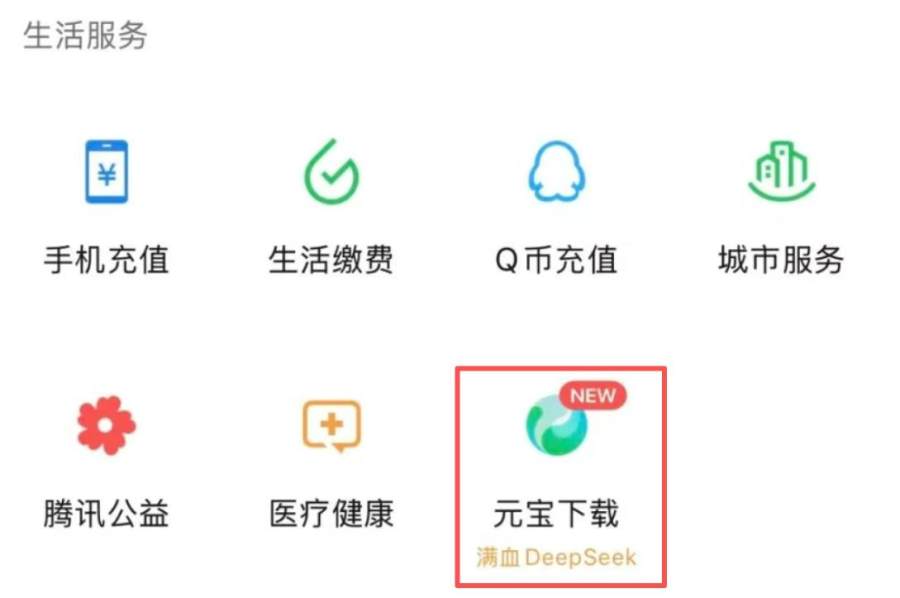Tap the checkmark inside the green circle icon
The width and height of the screenshot is (900, 598).
[332, 174]
